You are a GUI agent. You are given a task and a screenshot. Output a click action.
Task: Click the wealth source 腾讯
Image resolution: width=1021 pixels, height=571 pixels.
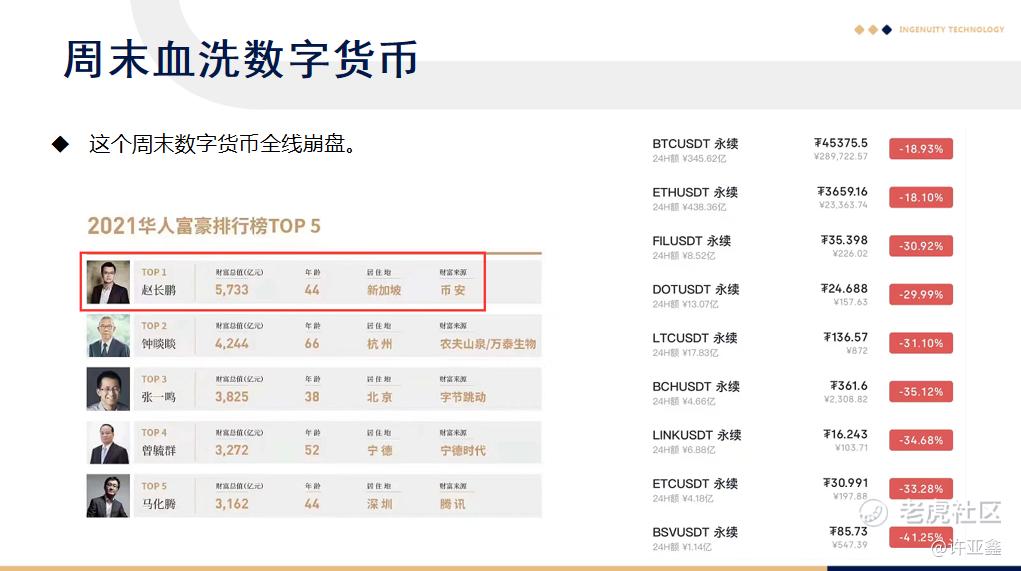click(453, 504)
